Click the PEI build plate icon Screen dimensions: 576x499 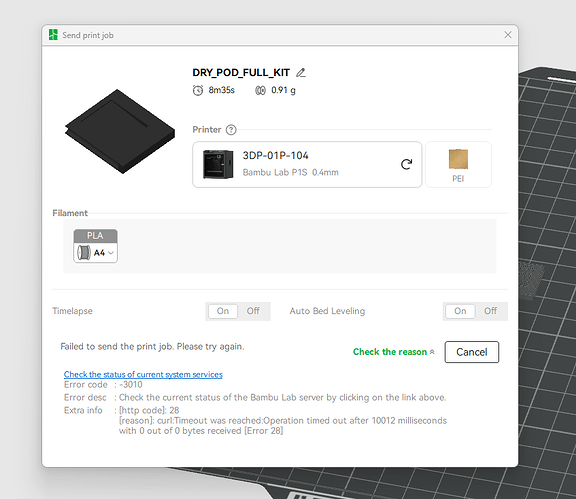click(458, 159)
